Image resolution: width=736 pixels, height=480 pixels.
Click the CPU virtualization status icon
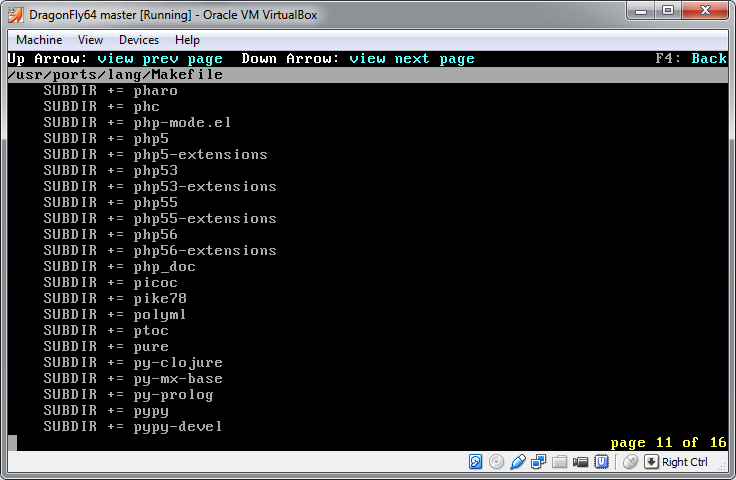click(602, 462)
